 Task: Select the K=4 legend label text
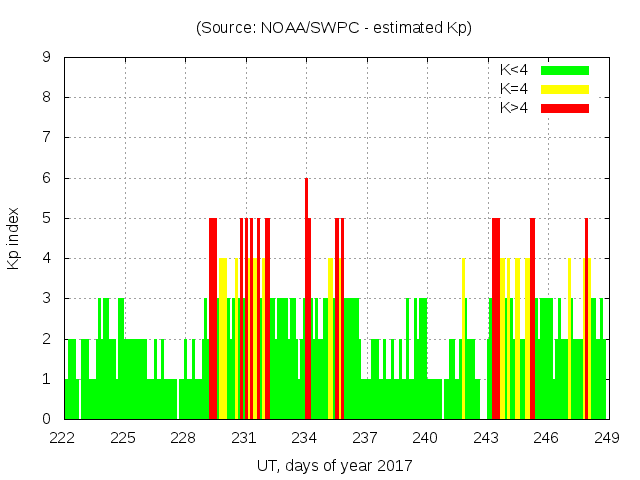point(514,89)
